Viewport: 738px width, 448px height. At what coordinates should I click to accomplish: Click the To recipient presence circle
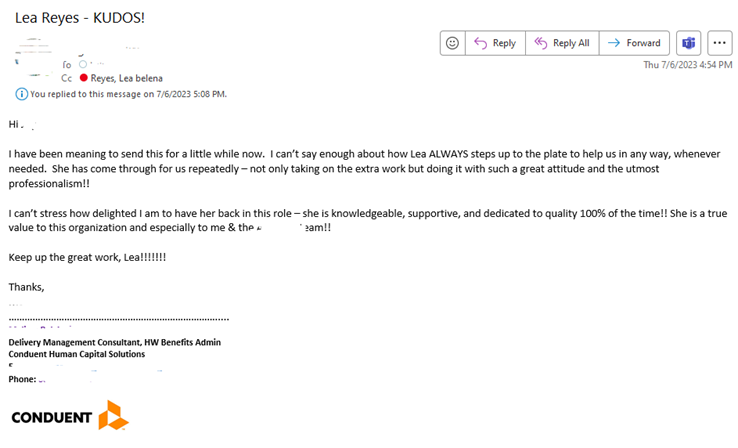[x=82, y=64]
